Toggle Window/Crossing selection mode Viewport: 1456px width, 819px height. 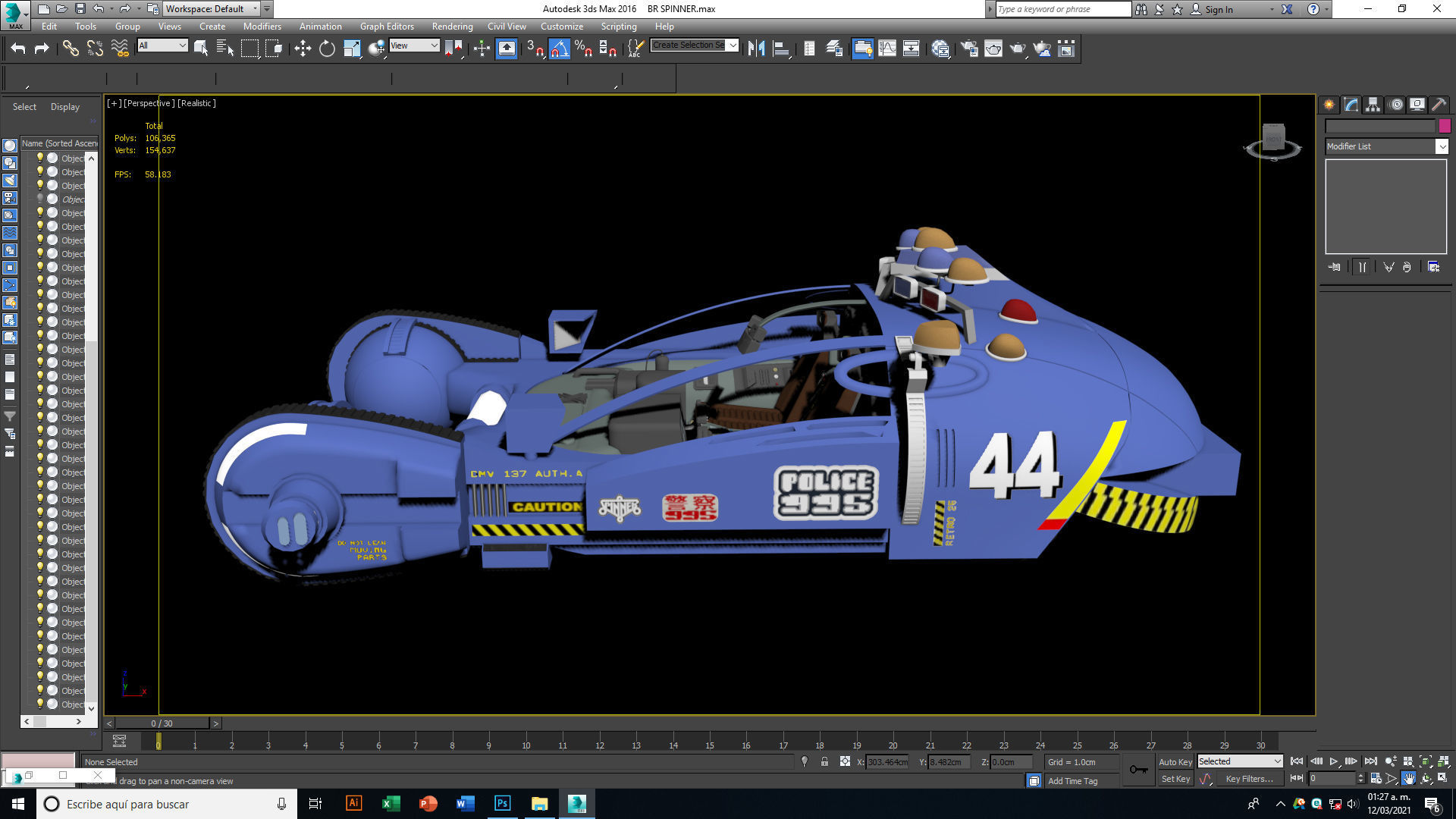click(274, 49)
